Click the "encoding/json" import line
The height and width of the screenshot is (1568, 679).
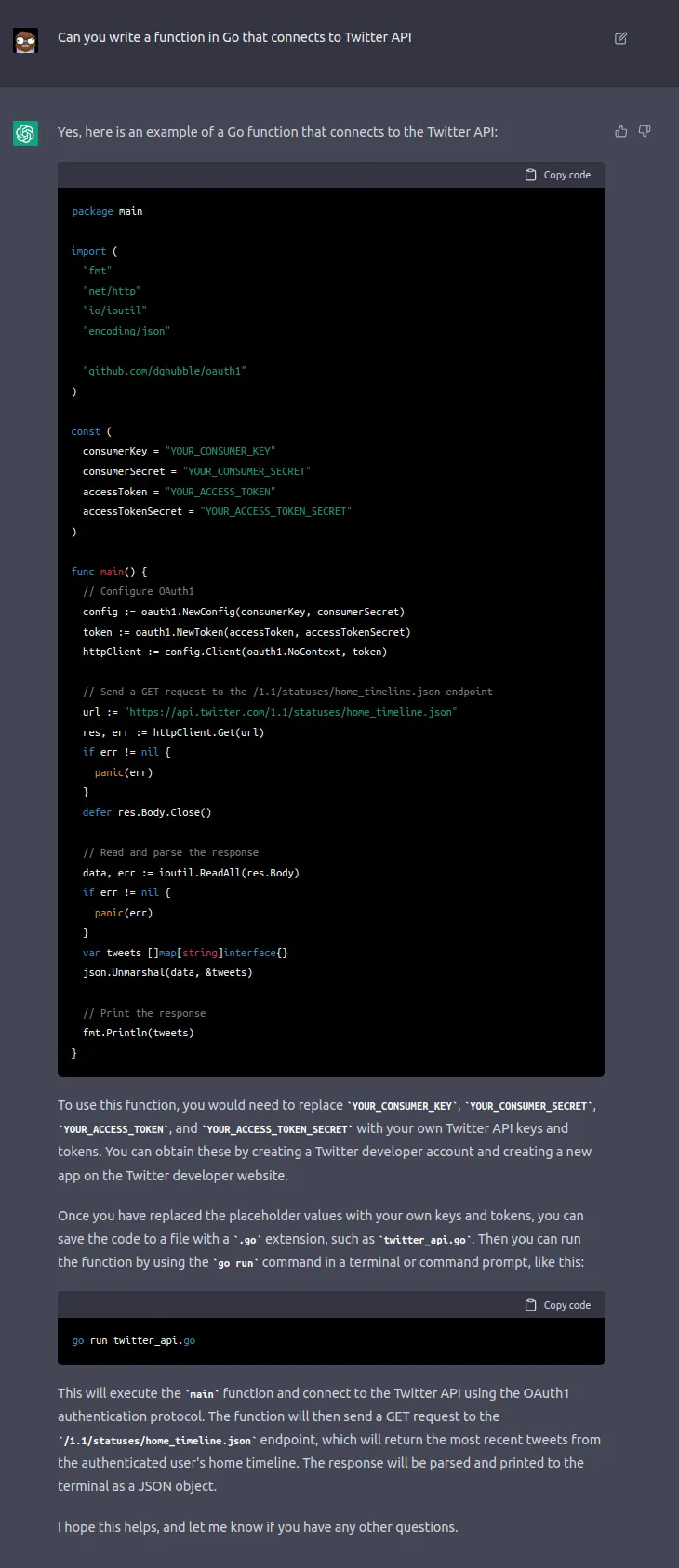(126, 331)
